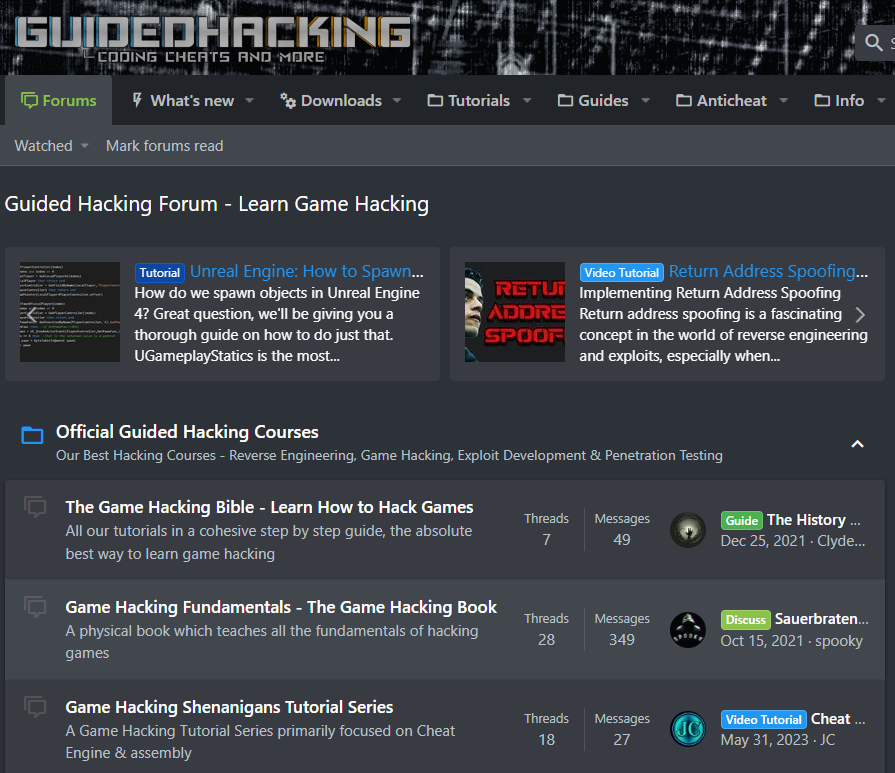Click the 'Our Best Hacking Courses' category description
The width and height of the screenshot is (895, 773).
(389, 456)
